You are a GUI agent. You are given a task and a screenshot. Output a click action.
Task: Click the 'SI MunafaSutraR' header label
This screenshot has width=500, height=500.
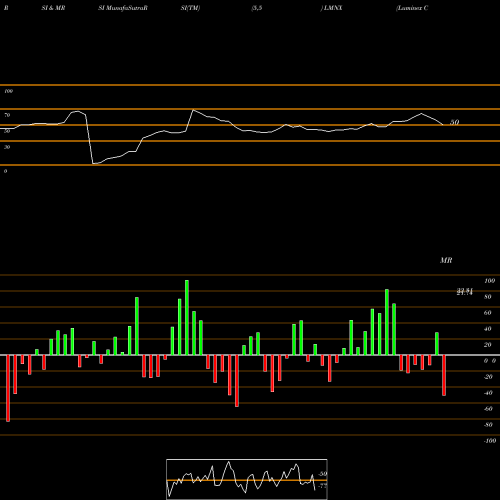pyautogui.click(x=123, y=8)
